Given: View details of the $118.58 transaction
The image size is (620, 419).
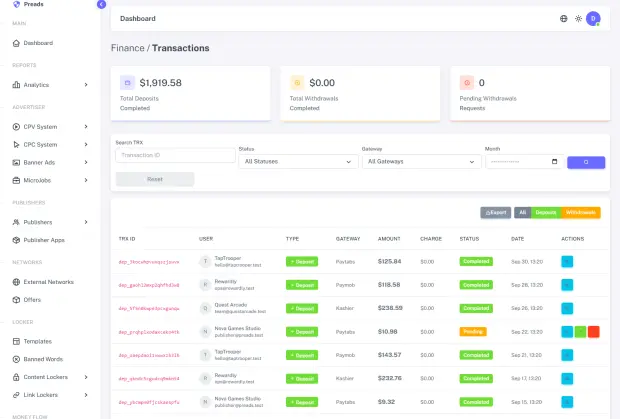Looking at the screenshot, I should [x=567, y=285].
